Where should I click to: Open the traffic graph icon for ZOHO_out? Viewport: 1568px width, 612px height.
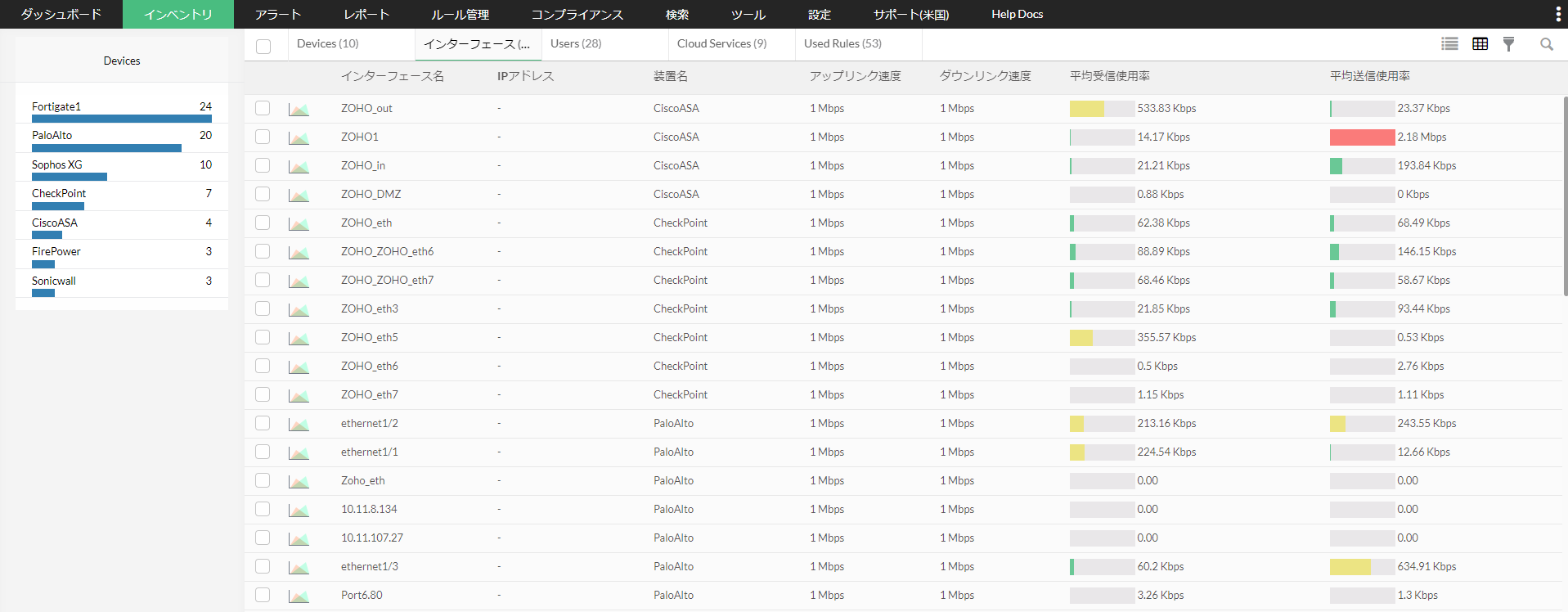[x=299, y=109]
